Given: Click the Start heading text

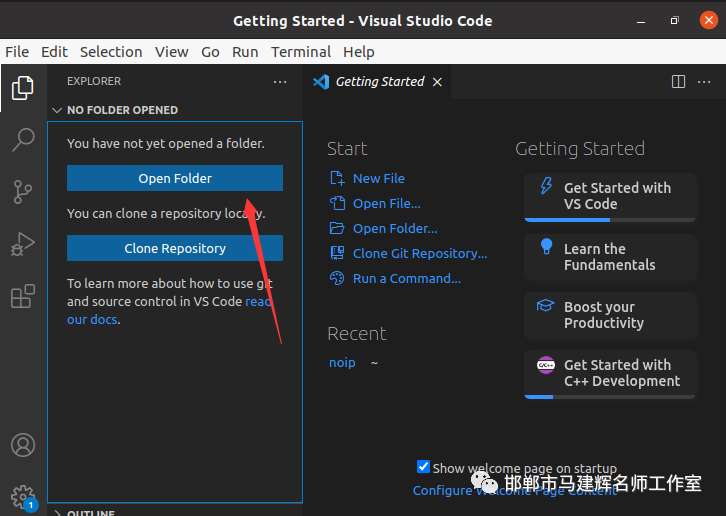Looking at the screenshot, I should [x=347, y=149].
